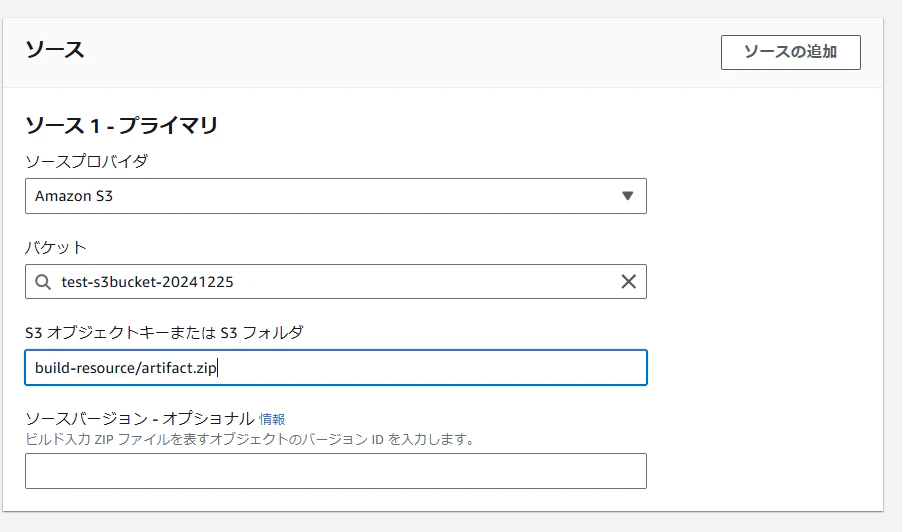Click the bucket field showing test-s3bucket-20241225
This screenshot has width=902, height=532.
pos(336,282)
